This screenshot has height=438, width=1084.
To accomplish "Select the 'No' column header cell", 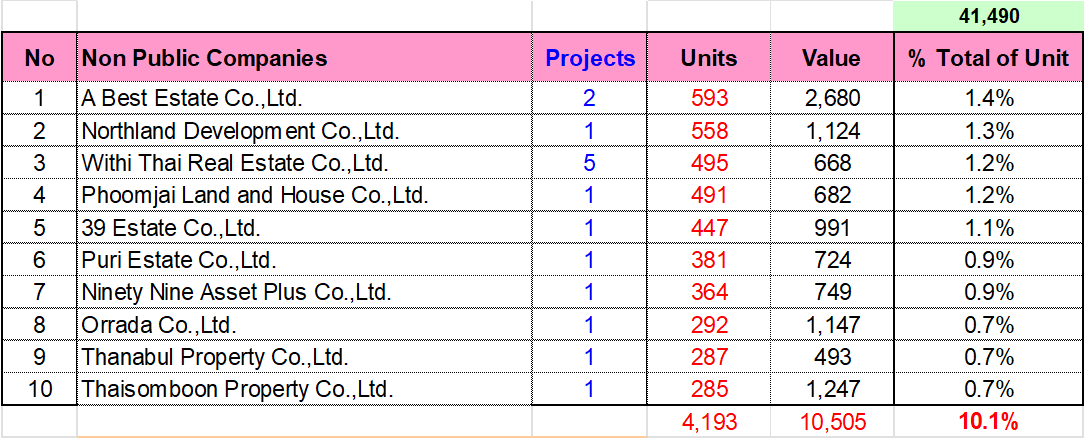I will pos(39,58).
